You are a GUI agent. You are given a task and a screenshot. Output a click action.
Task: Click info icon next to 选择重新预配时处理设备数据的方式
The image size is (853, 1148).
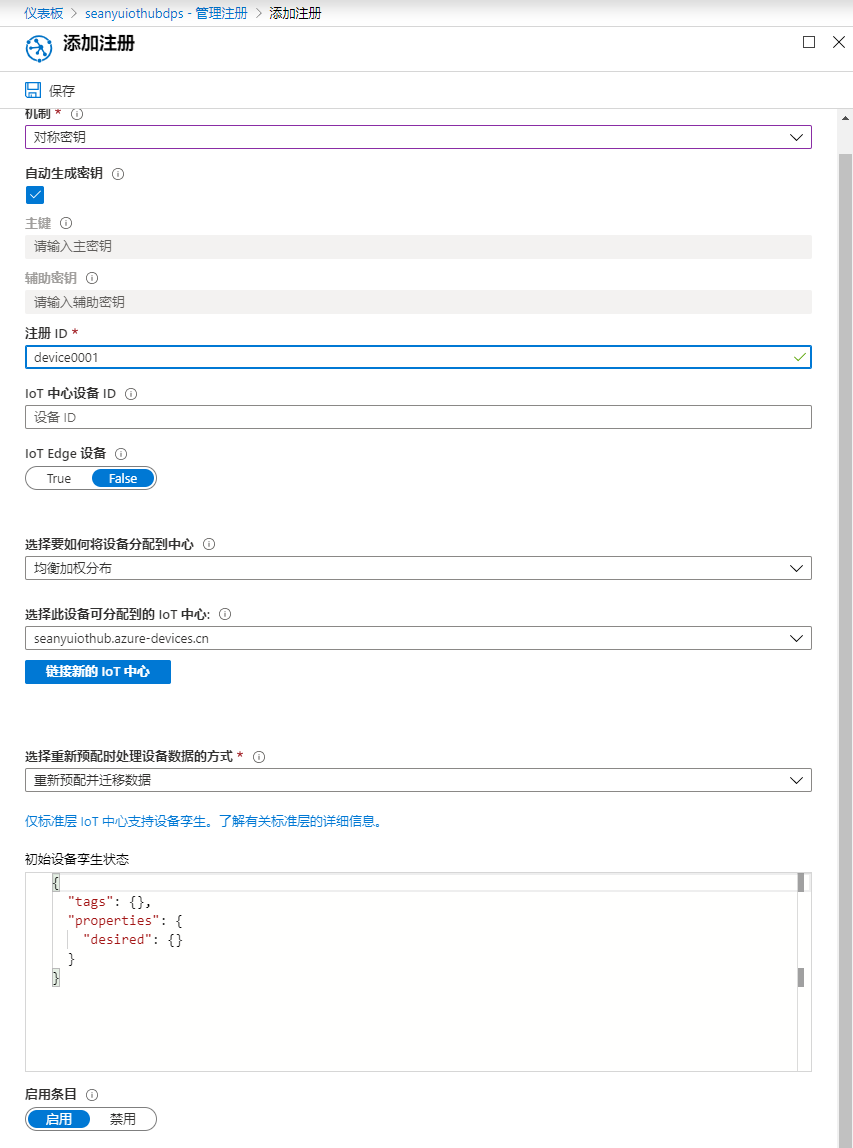coord(258,757)
